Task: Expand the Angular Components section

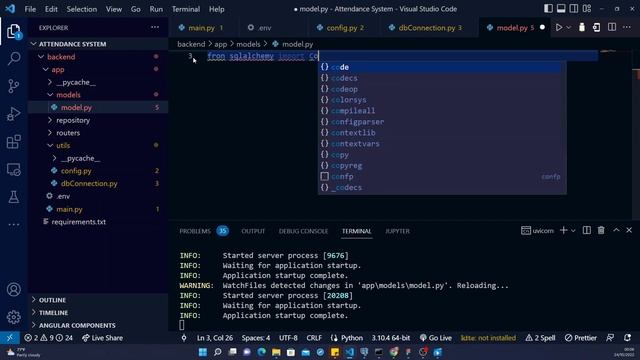Action: click(77, 325)
